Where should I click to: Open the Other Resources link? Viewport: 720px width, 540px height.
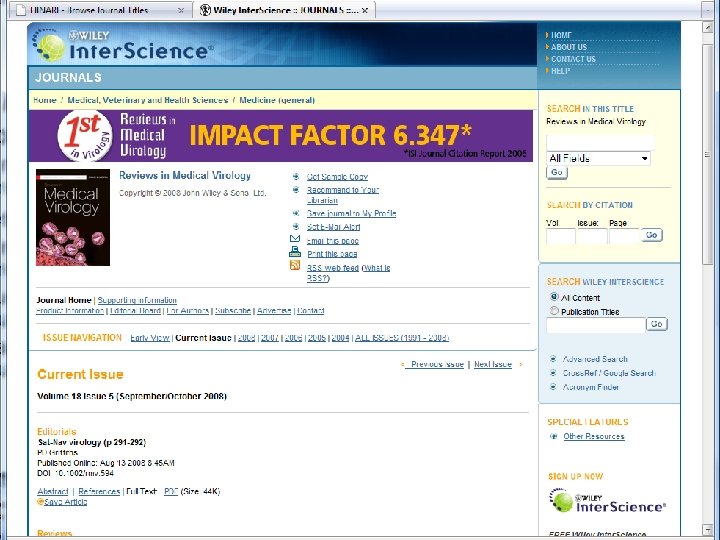[594, 436]
